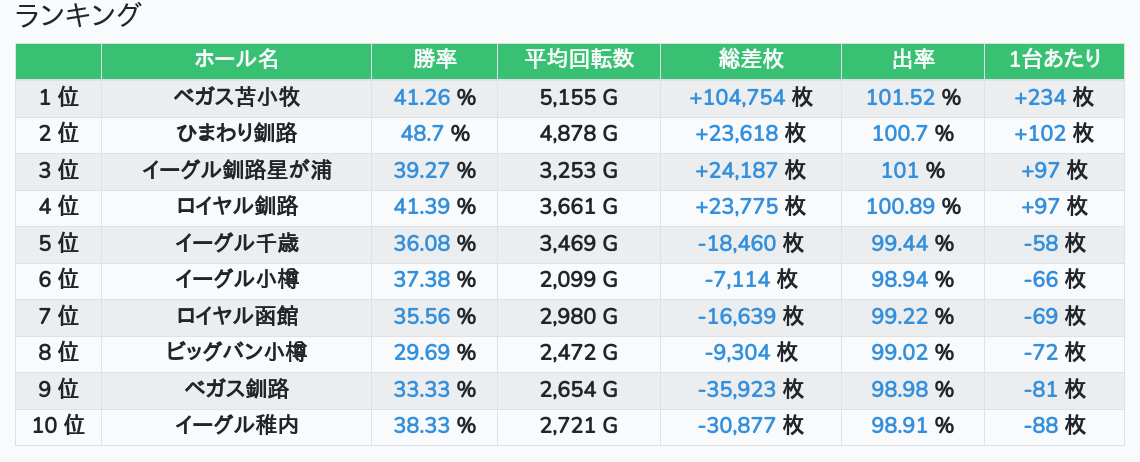This screenshot has width=1140, height=462.
Task: Click the 48.7 win rate link
Action: point(422,134)
